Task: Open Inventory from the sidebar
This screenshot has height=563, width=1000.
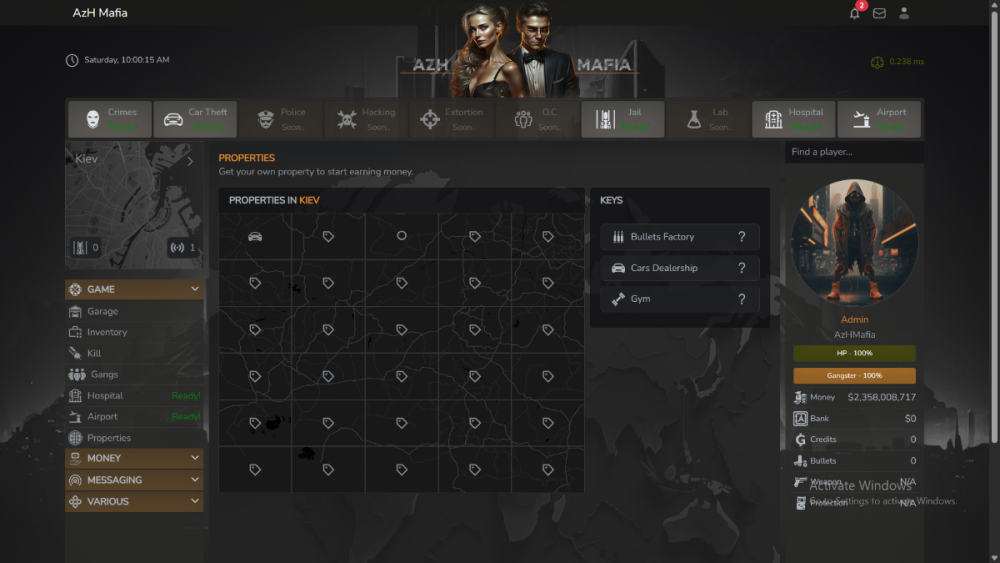Action: [107, 332]
